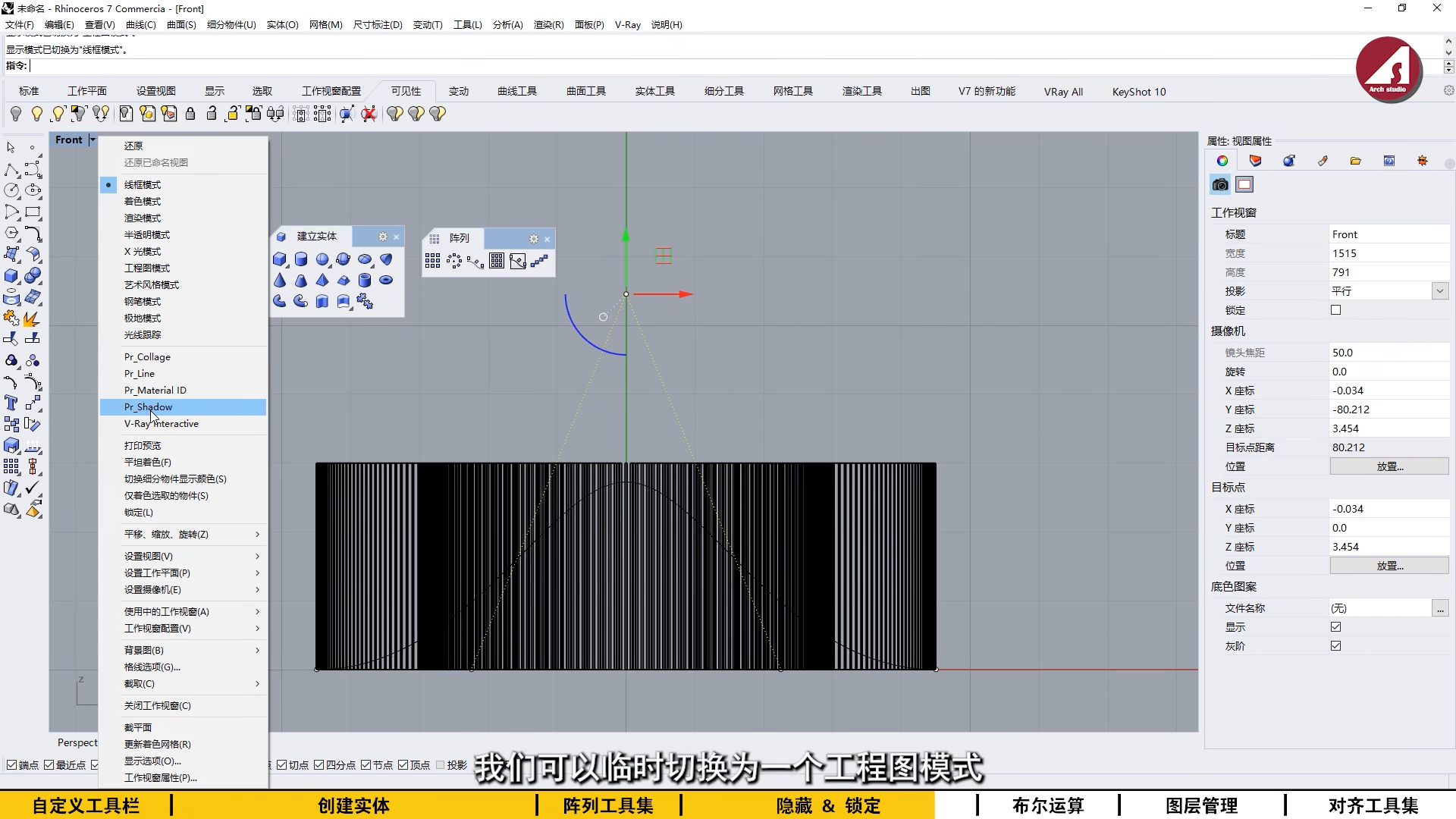Click the Cylinder icon in 建立实体 panel
1456x819 pixels.
click(301, 259)
